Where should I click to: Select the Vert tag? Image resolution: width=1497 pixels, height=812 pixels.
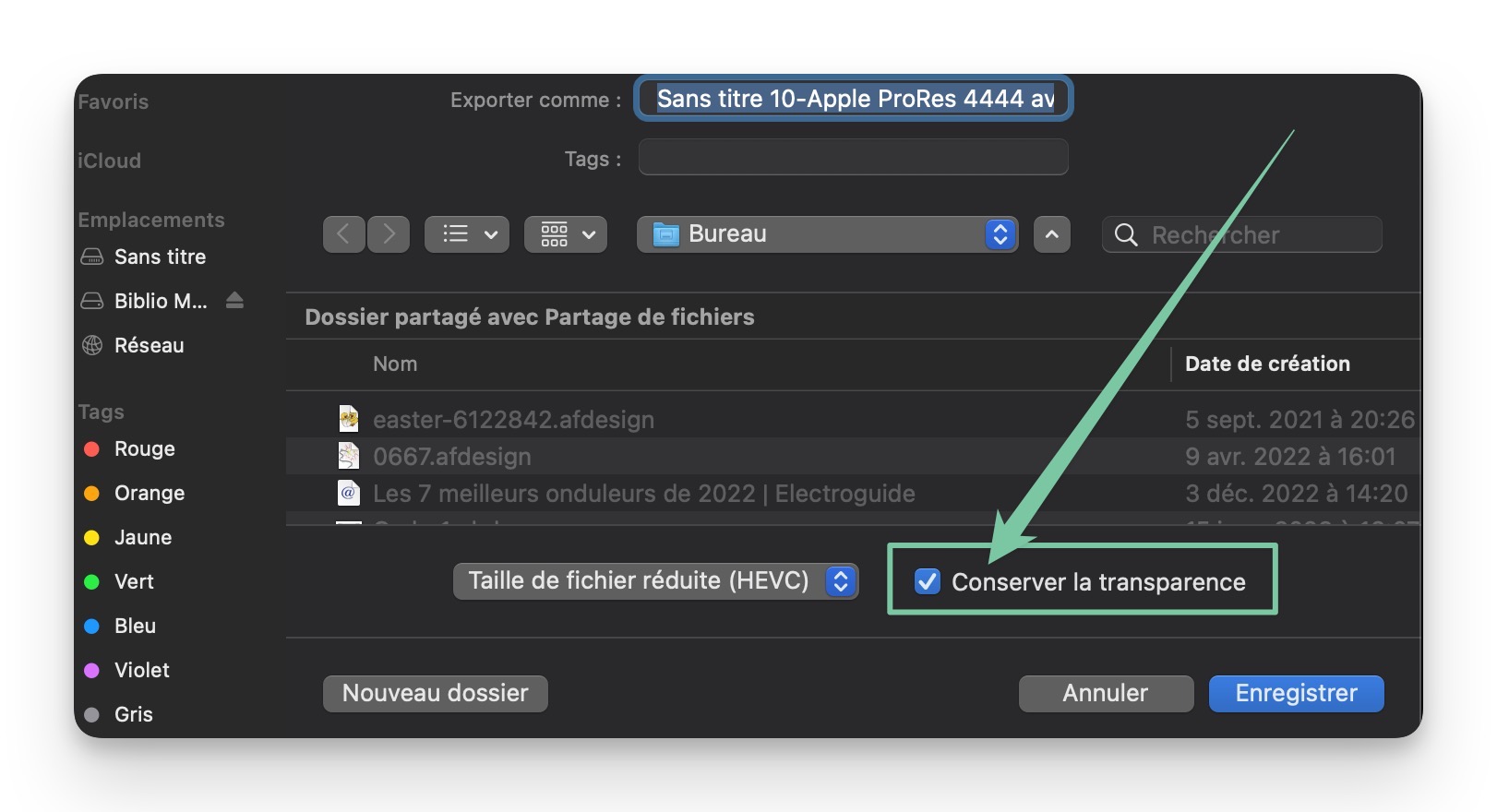click(x=134, y=581)
